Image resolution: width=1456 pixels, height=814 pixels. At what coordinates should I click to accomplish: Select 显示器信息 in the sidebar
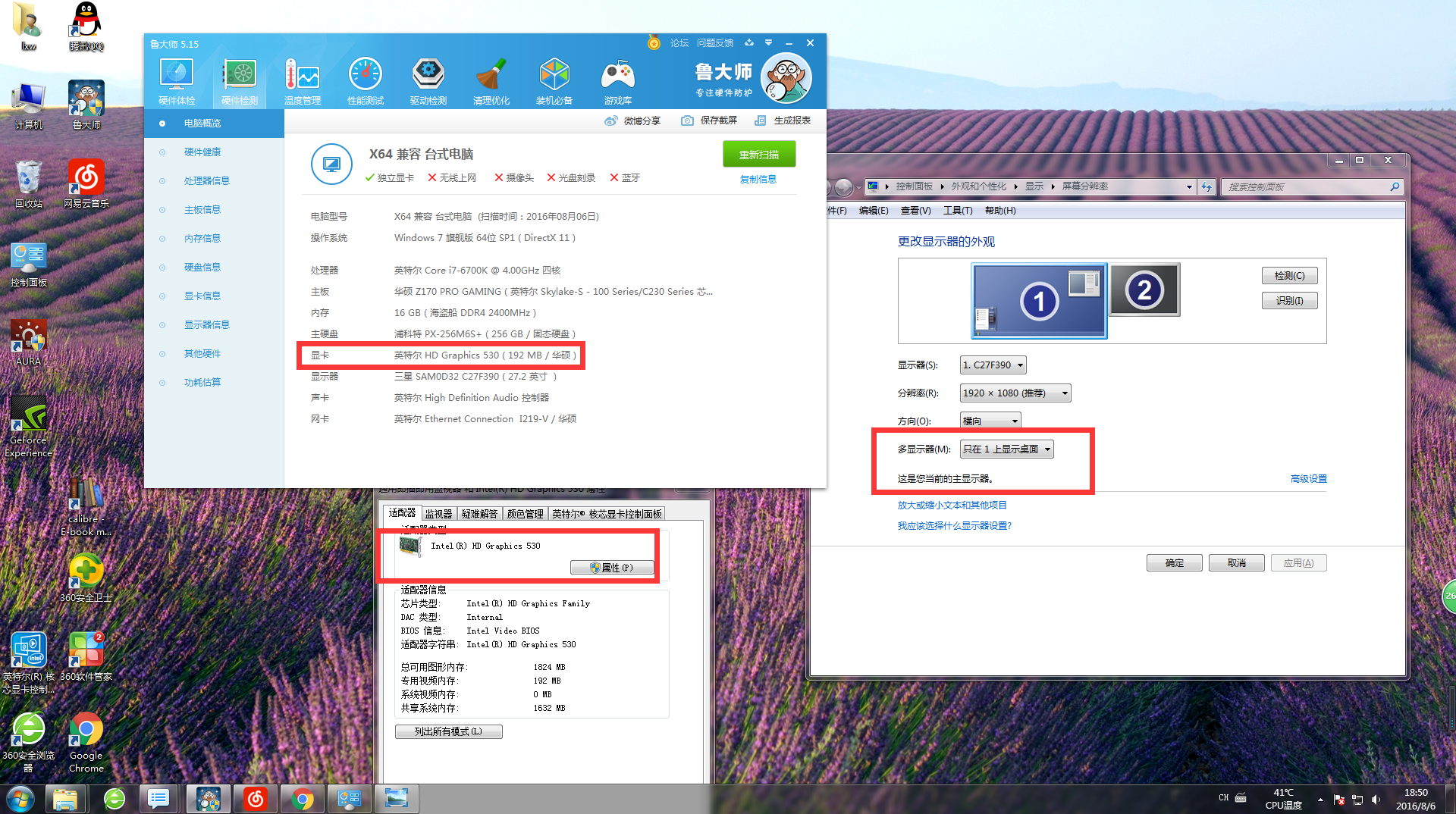214,325
